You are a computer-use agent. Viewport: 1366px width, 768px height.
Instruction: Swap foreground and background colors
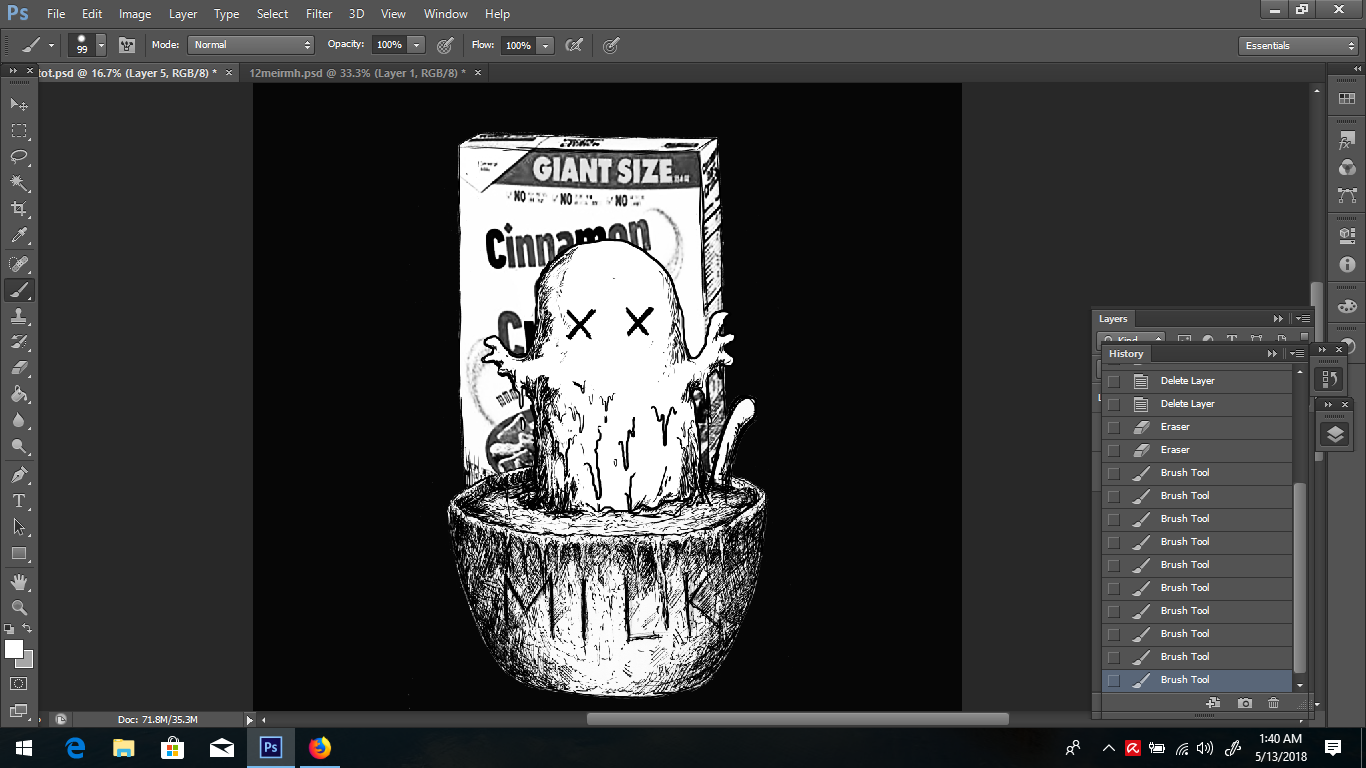(28, 628)
